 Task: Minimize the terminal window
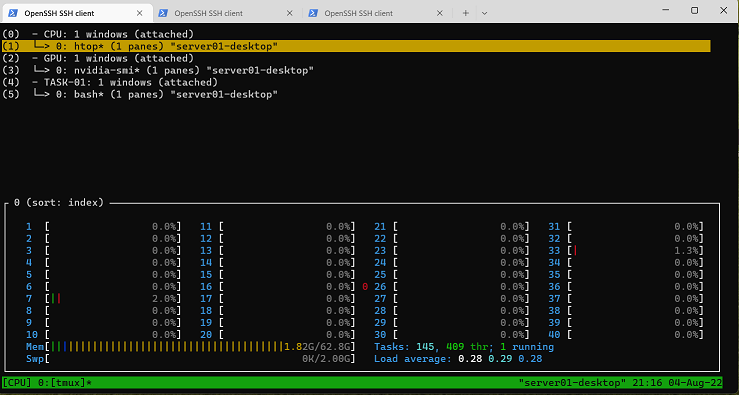(x=665, y=10)
